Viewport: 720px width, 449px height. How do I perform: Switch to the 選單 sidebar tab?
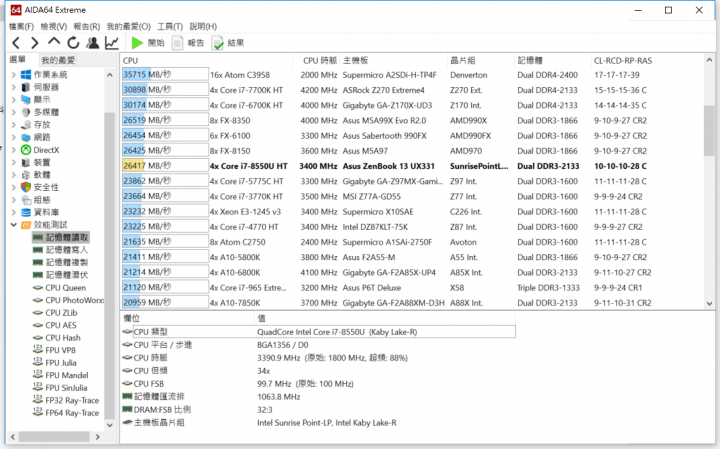18,60
